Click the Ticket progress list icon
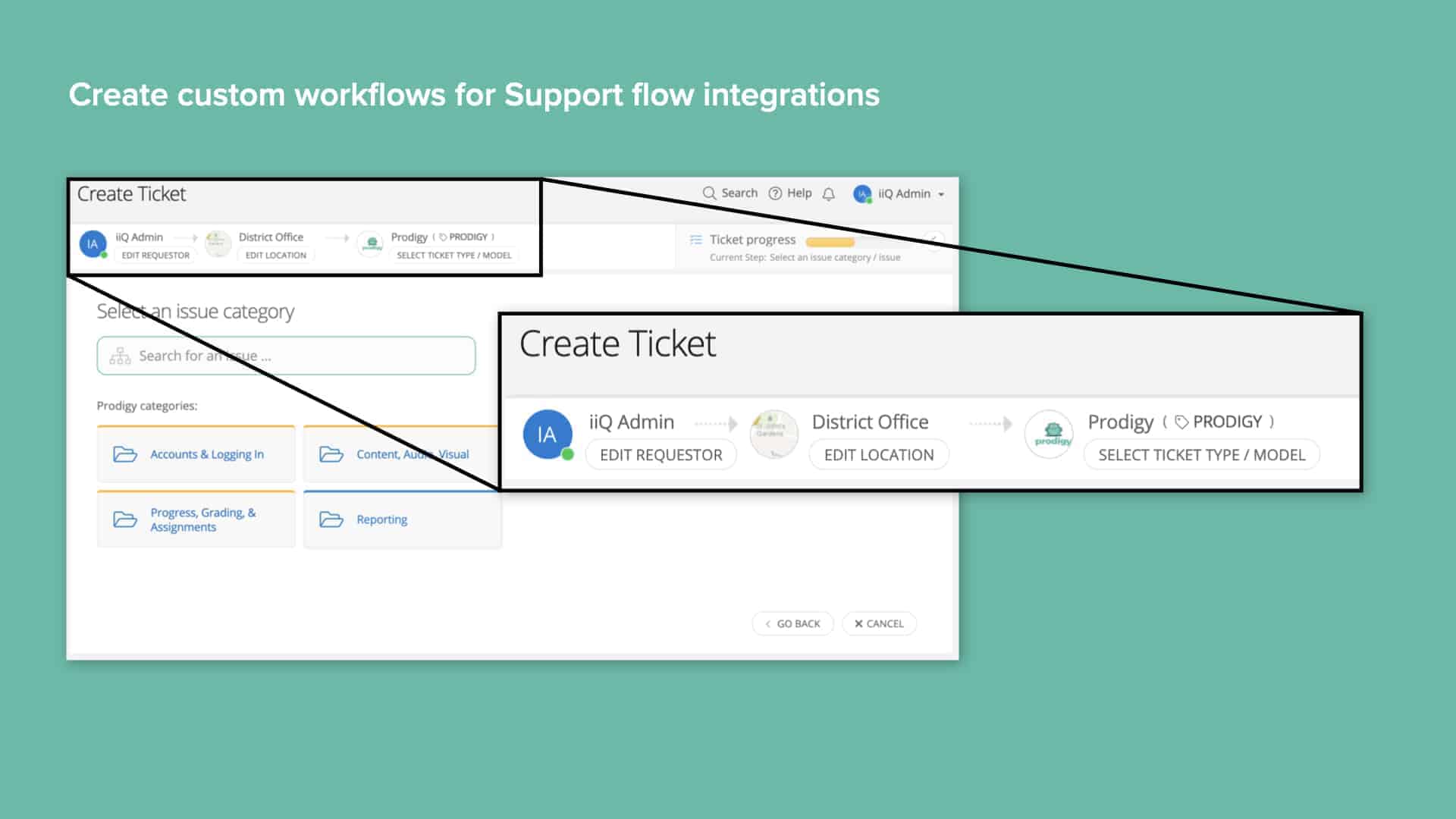The height and width of the screenshot is (819, 1456). (696, 239)
